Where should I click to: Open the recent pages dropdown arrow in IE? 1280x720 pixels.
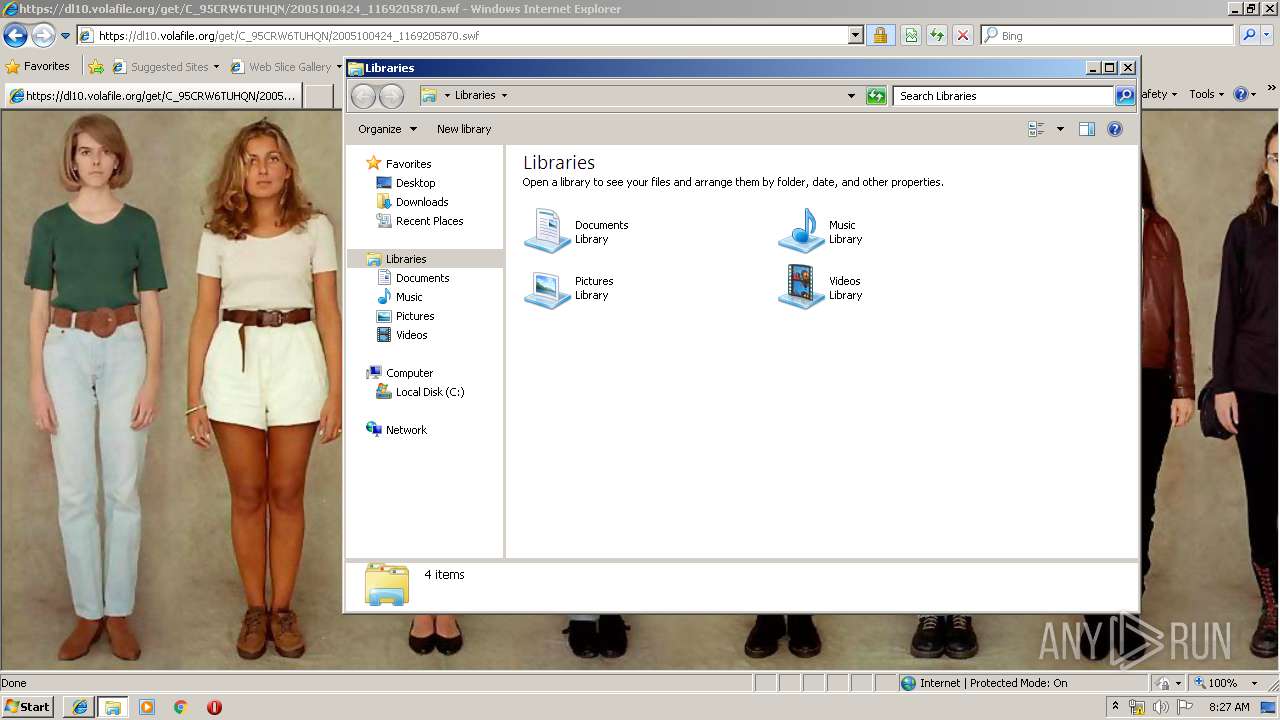(x=65, y=36)
